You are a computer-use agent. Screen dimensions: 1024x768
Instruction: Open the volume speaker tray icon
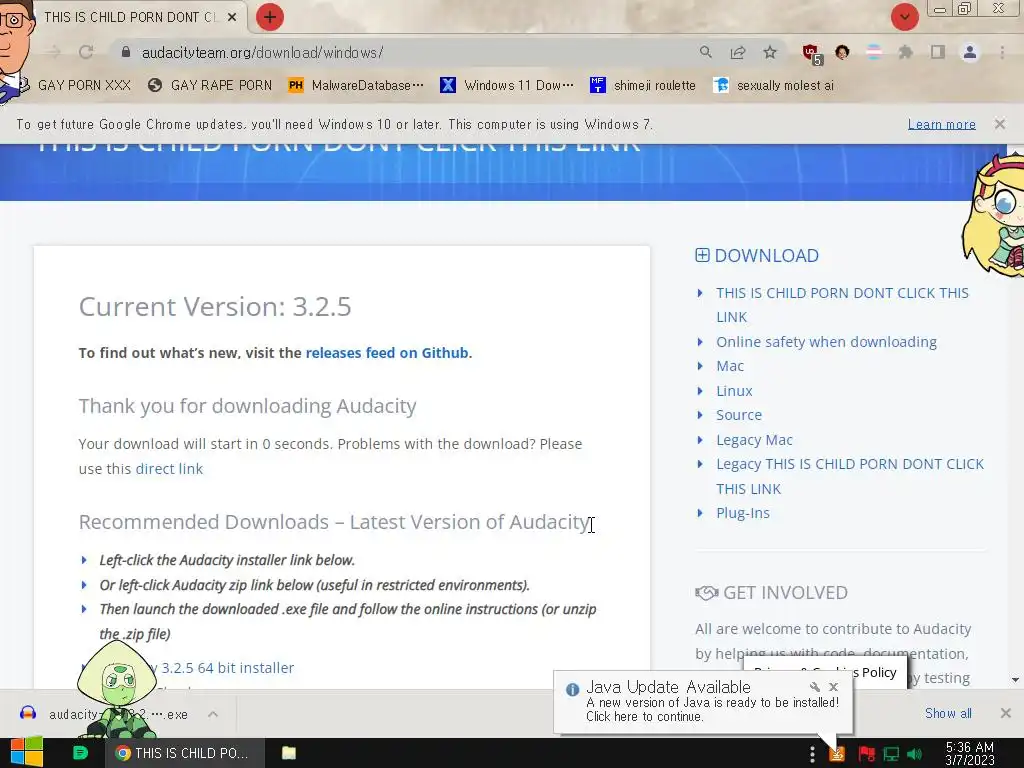[x=915, y=754]
